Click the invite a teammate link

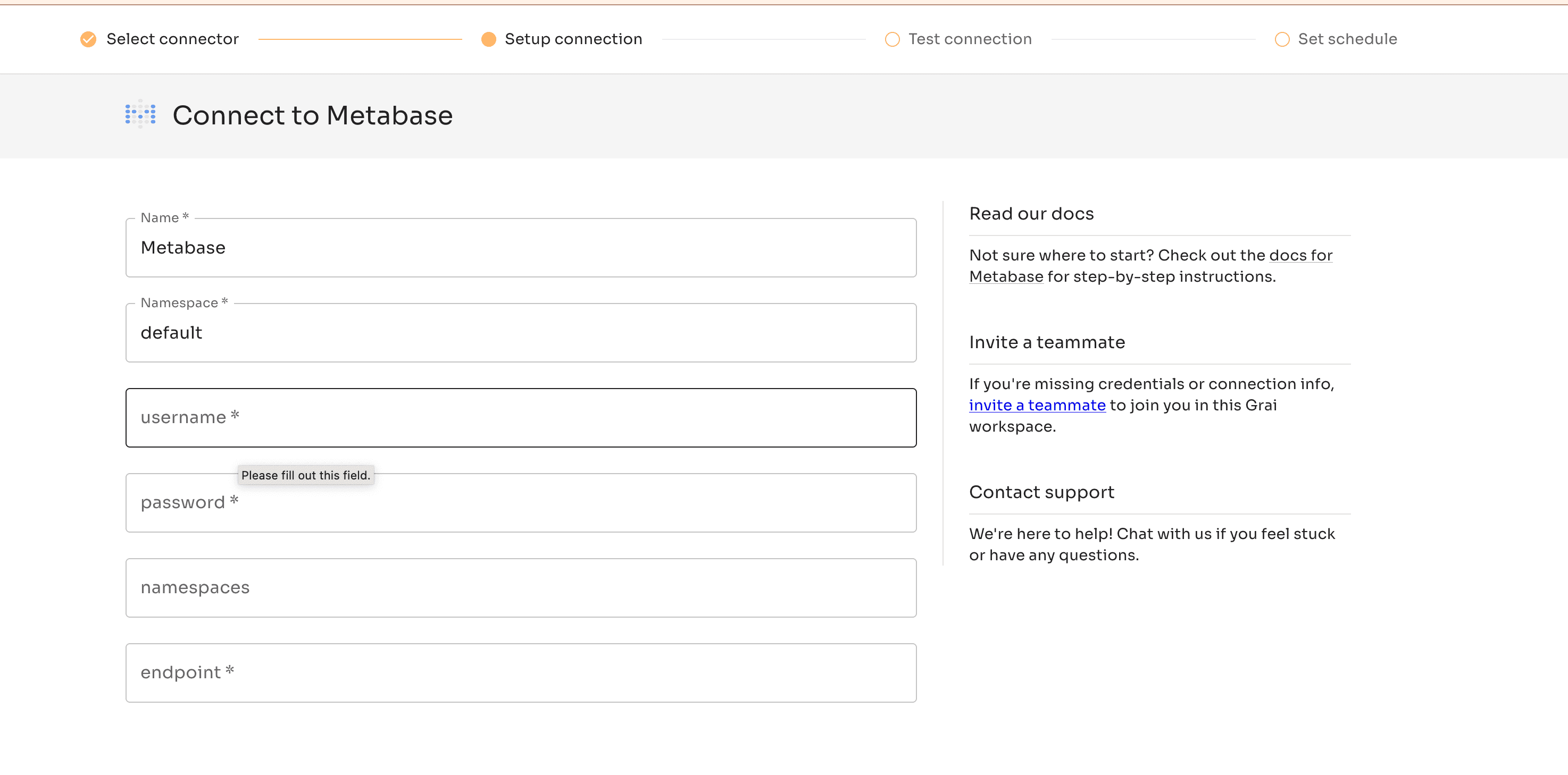(x=1037, y=406)
